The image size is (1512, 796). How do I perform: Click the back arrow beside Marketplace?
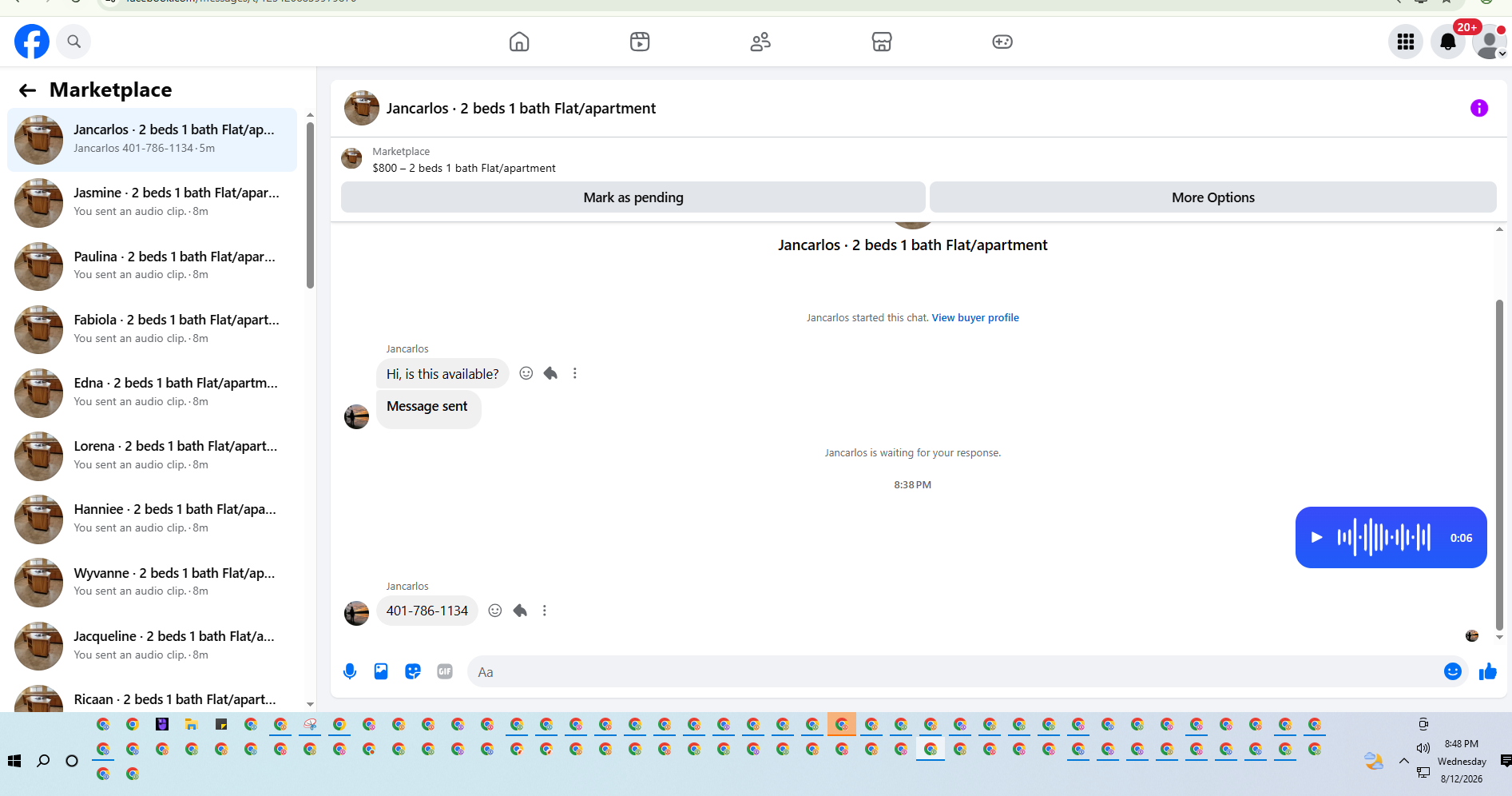pyautogui.click(x=28, y=90)
